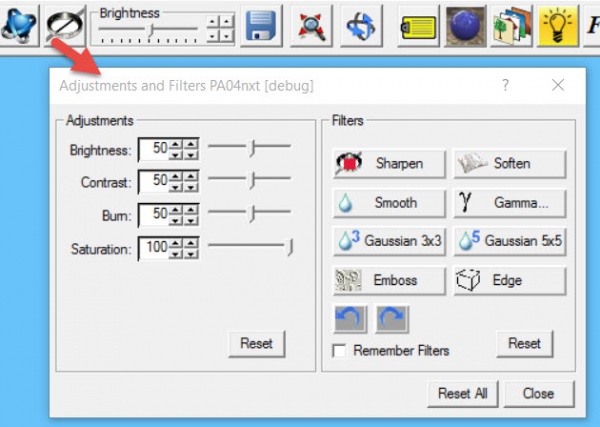Click the Reset All button
This screenshot has width=600, height=427.
pyautogui.click(x=463, y=394)
